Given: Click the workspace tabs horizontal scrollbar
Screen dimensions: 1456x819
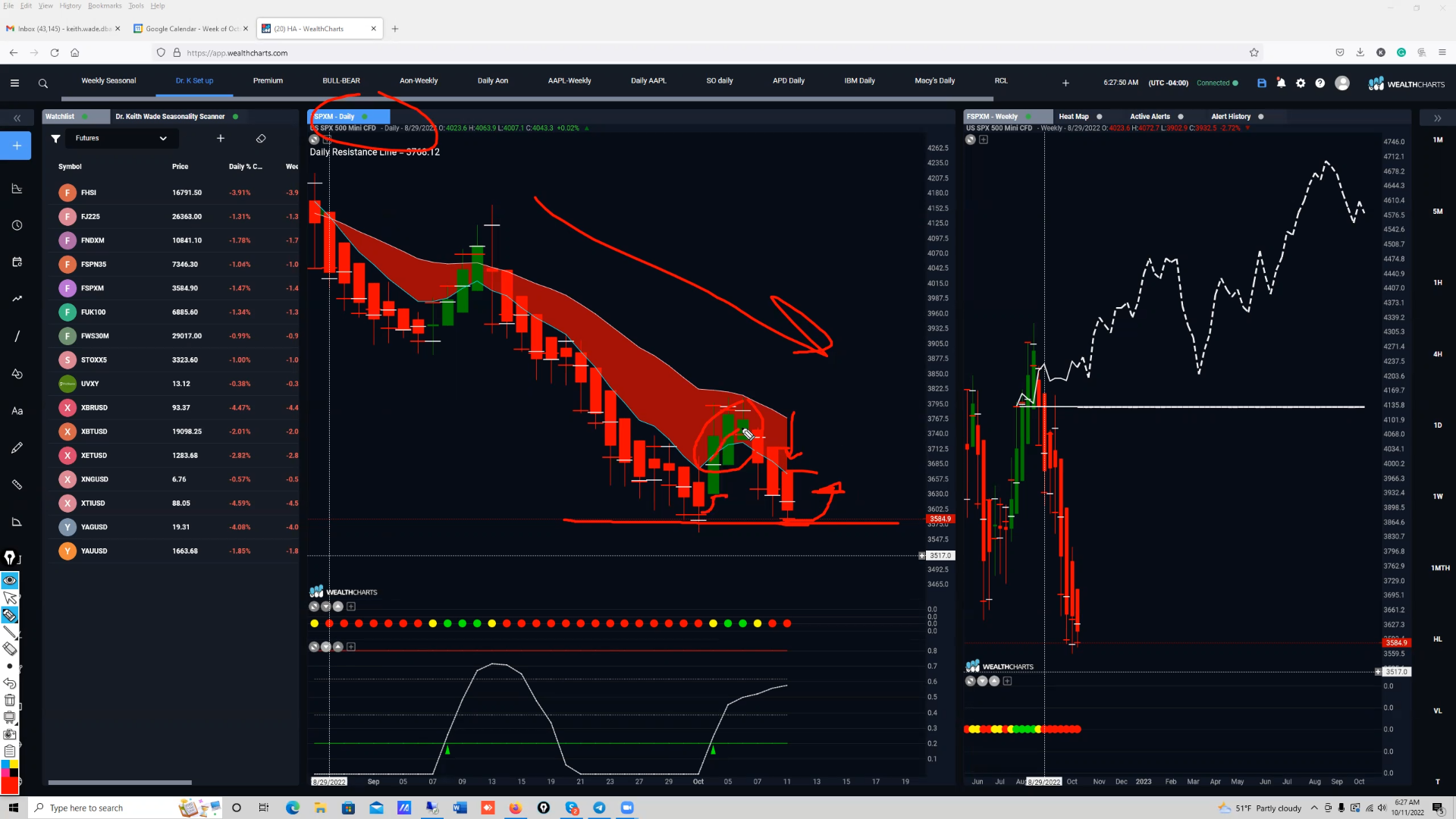Looking at the screenshot, I should pos(527,99).
